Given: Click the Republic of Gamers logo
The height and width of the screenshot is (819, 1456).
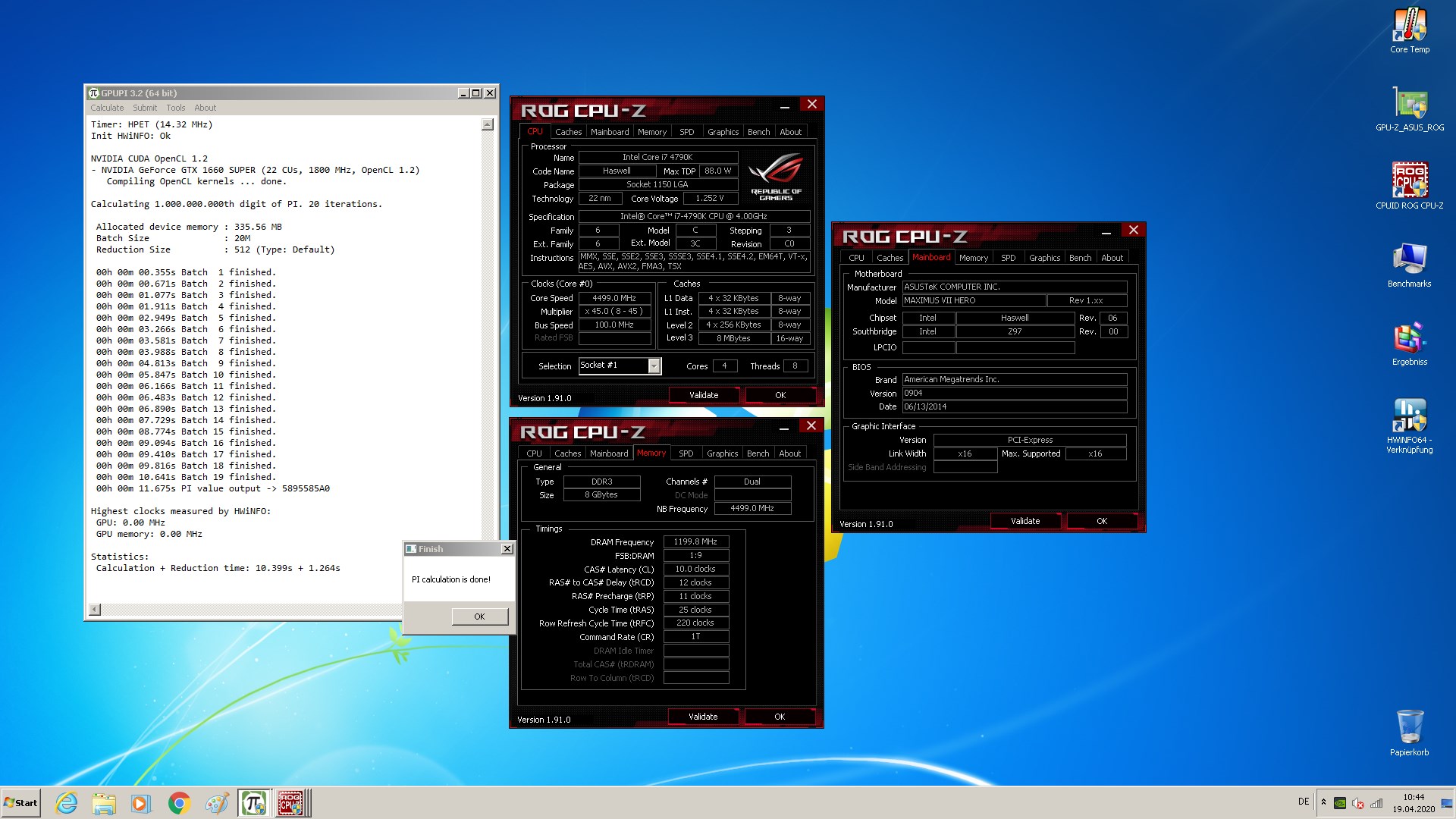Looking at the screenshot, I should click(776, 177).
